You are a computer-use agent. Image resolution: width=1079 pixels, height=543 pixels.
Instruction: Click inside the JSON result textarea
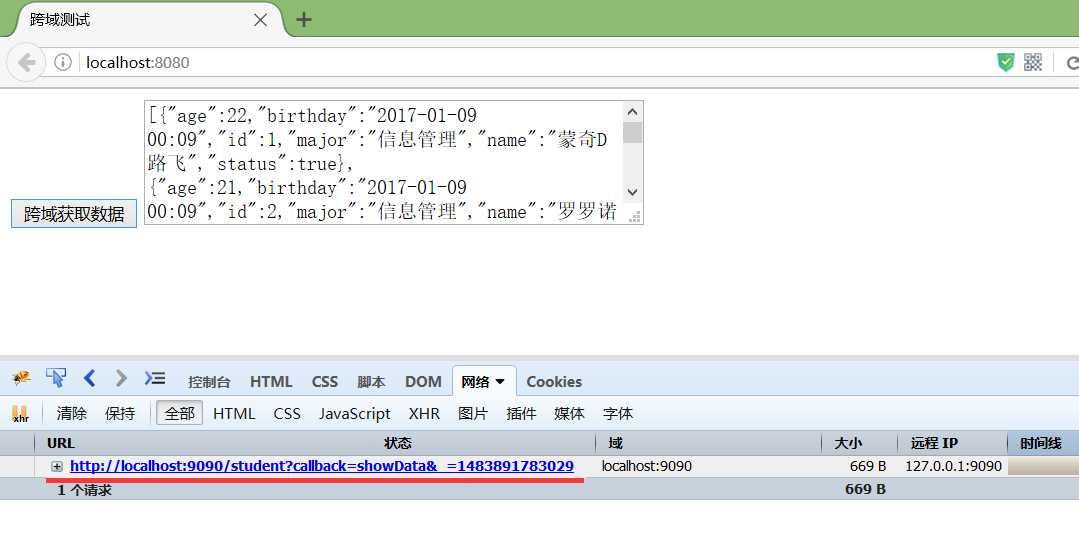pos(383,162)
